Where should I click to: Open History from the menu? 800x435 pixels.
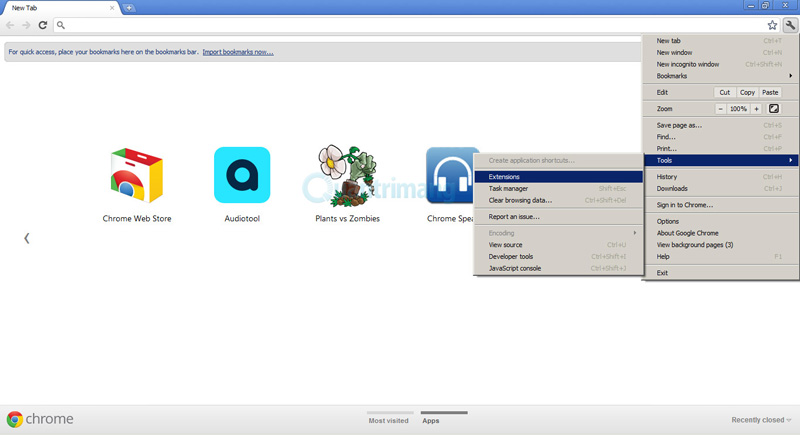pyautogui.click(x=720, y=177)
